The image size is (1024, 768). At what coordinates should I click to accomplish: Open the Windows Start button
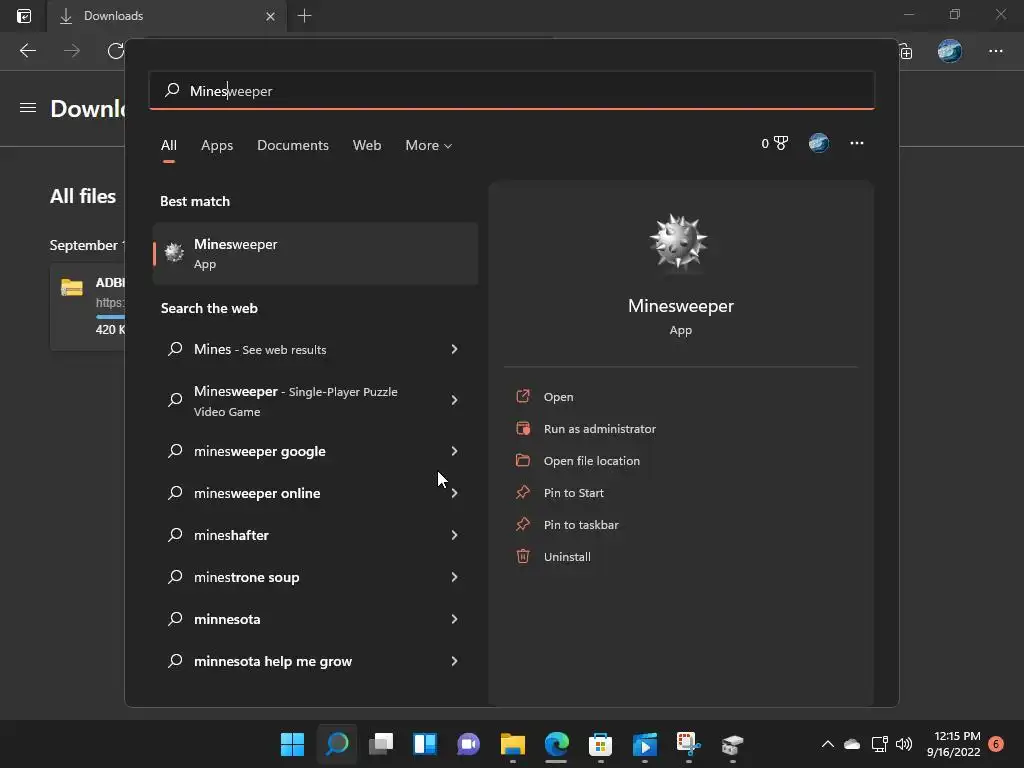[292, 744]
